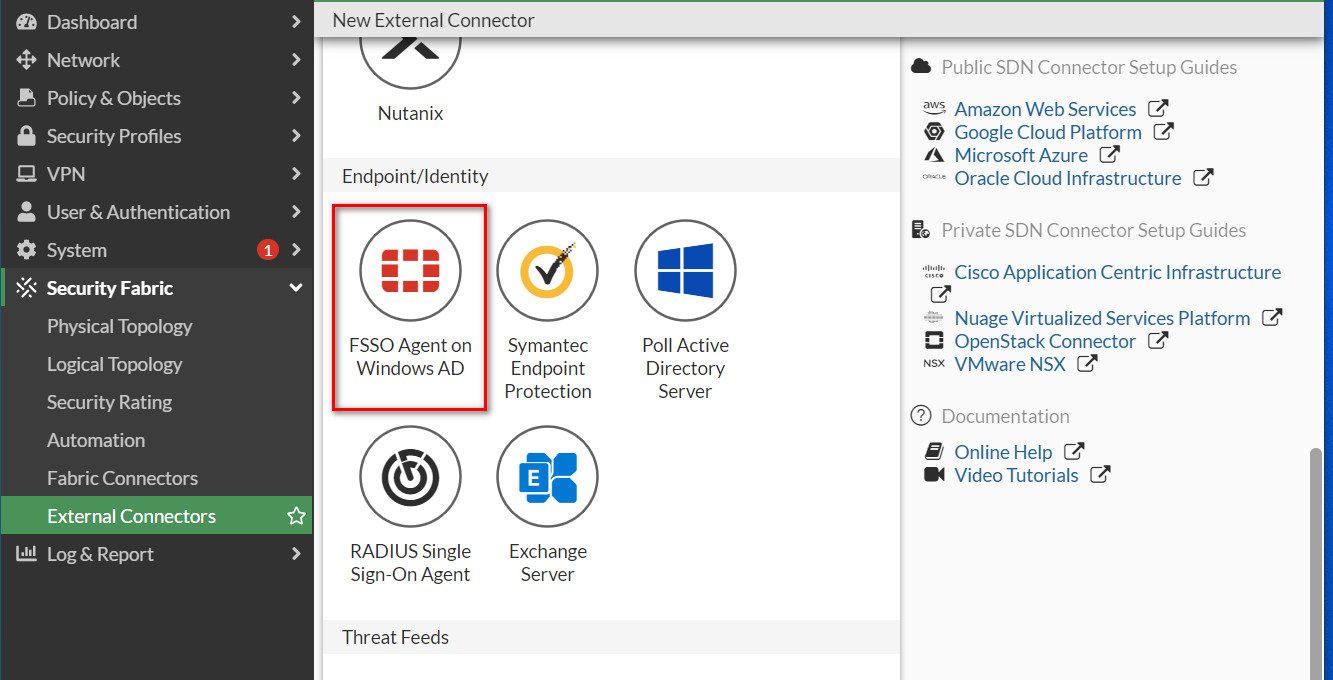Open the VMware NSX guide link

(x=1010, y=364)
